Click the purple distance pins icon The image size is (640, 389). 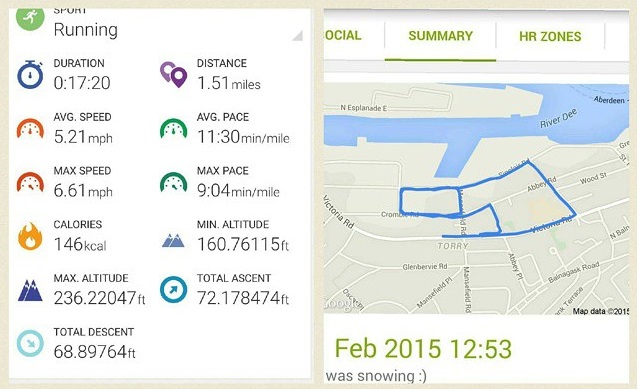coord(173,74)
